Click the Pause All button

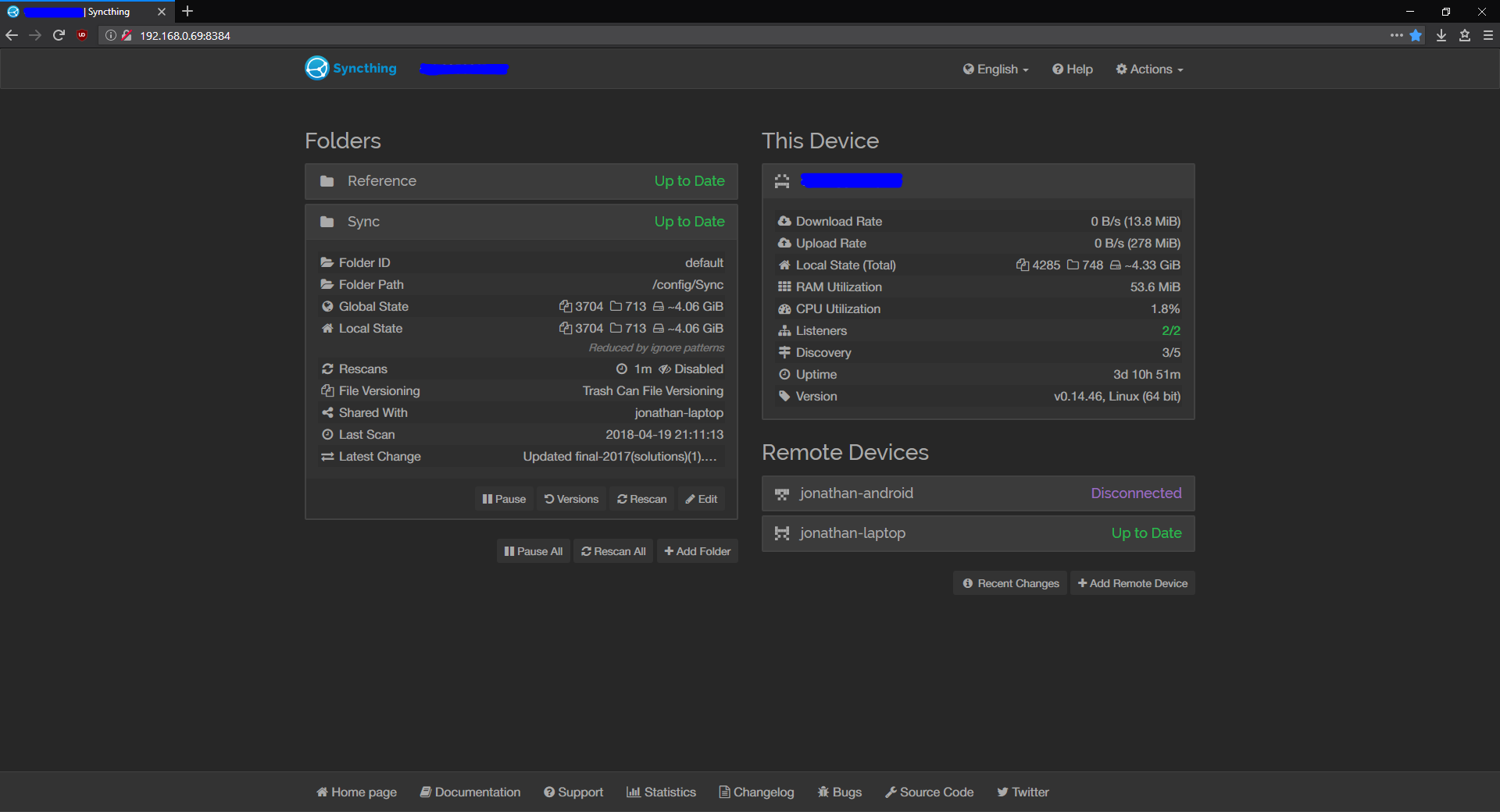click(534, 551)
